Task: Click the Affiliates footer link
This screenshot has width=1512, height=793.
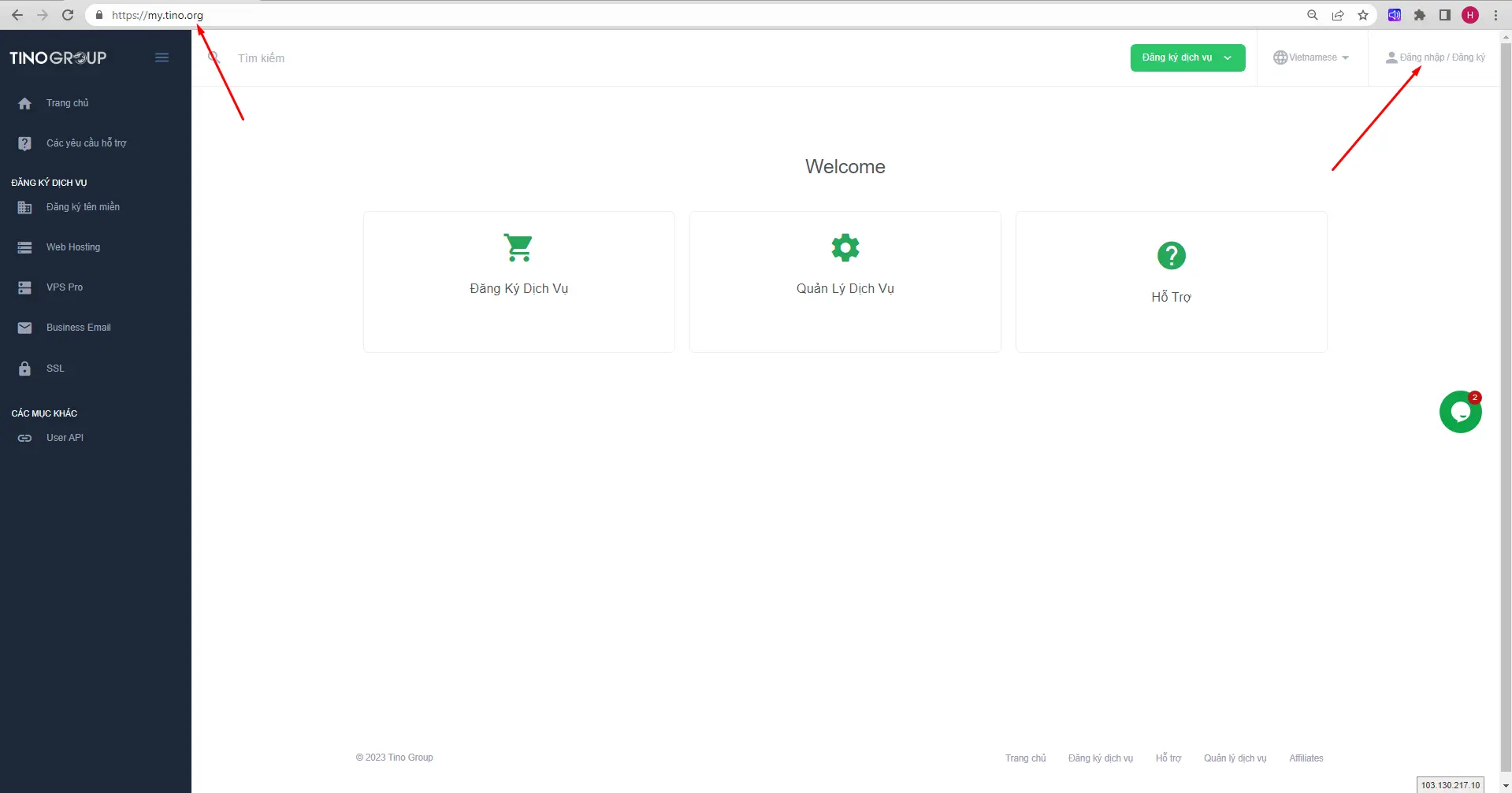Action: pos(1306,758)
